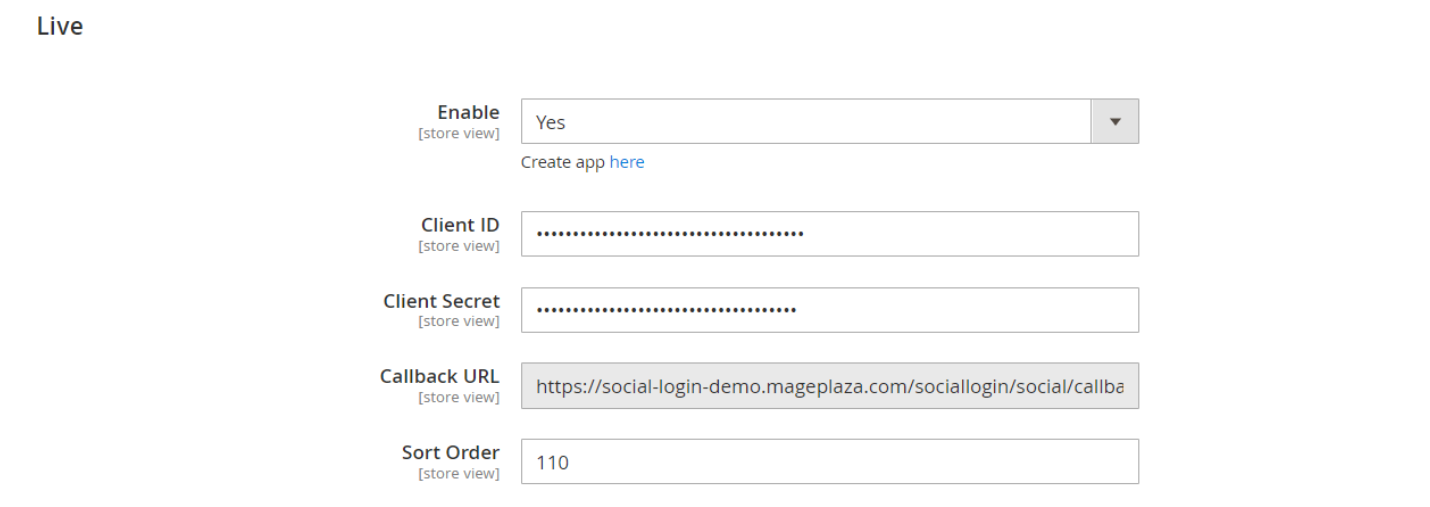Open the 'here' create app link
The width and height of the screenshot is (1430, 507).
[x=627, y=162]
